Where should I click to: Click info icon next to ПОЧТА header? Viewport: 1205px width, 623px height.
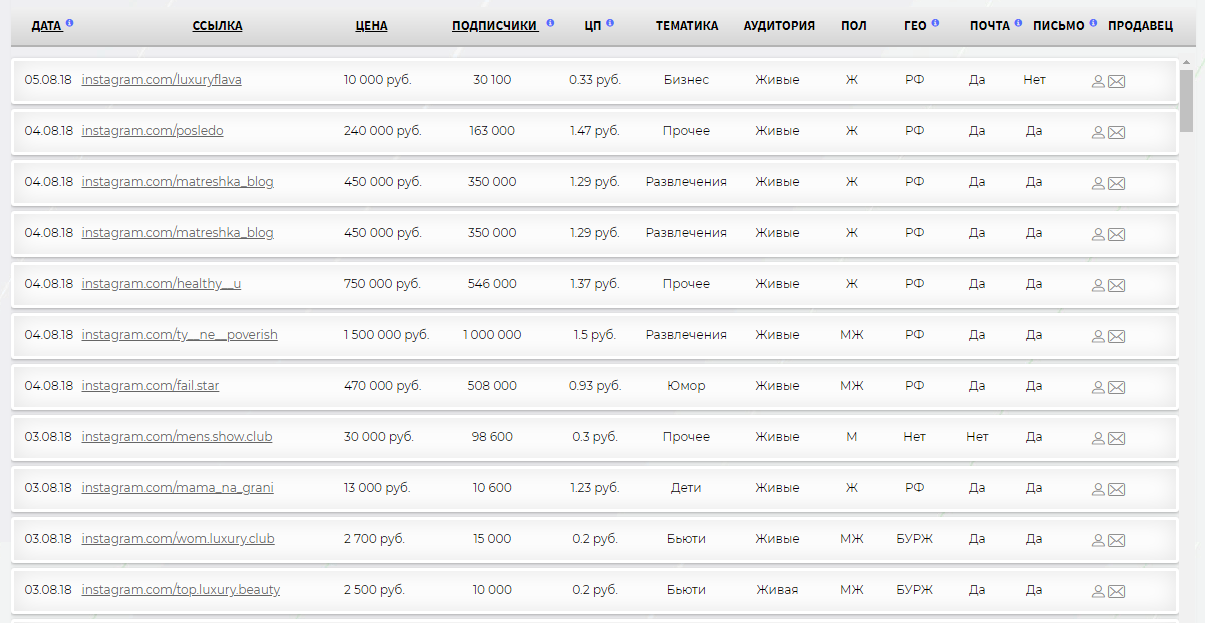point(1018,23)
